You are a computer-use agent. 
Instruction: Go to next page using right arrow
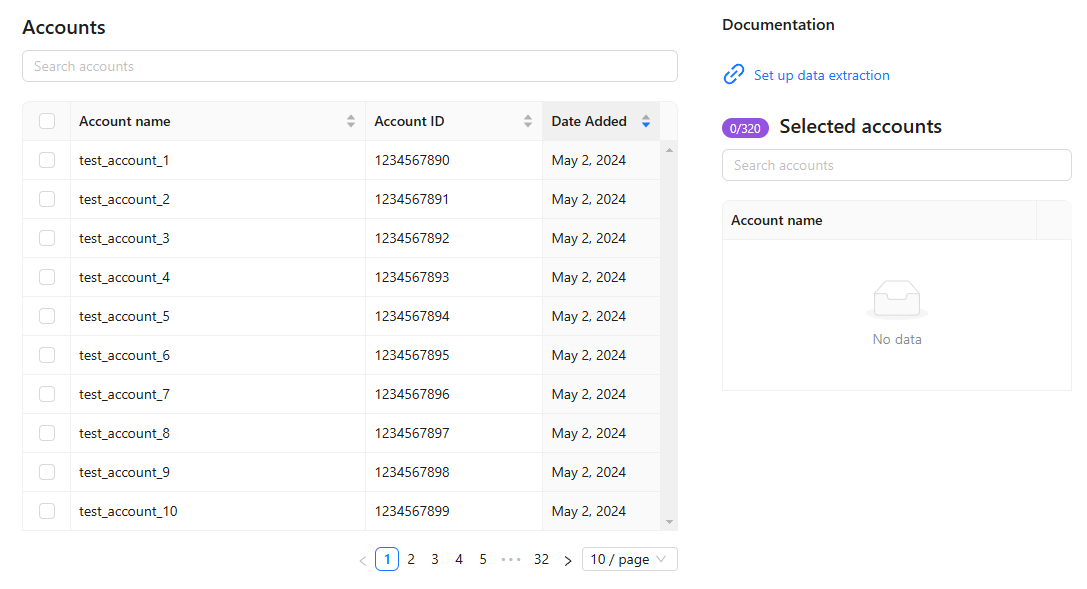pyautogui.click(x=567, y=560)
